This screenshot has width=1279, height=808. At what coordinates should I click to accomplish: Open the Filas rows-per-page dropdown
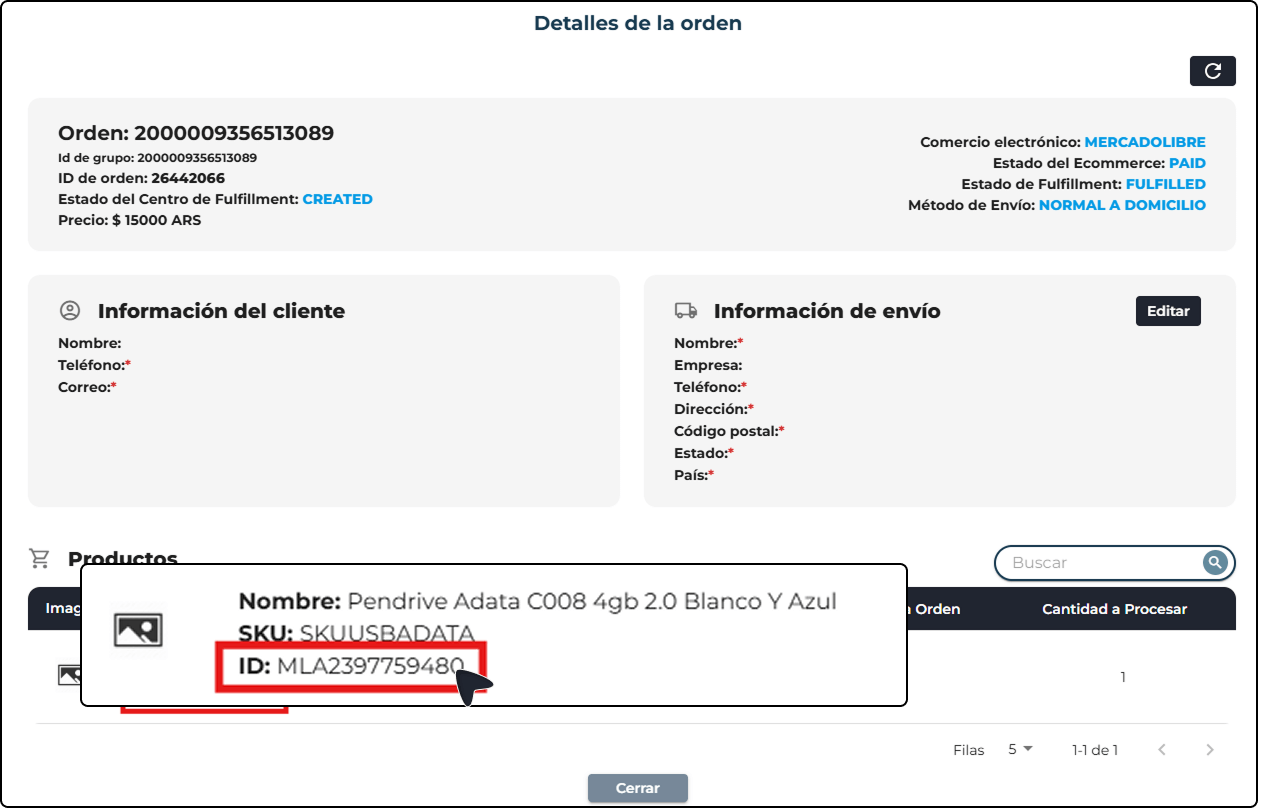(1020, 749)
